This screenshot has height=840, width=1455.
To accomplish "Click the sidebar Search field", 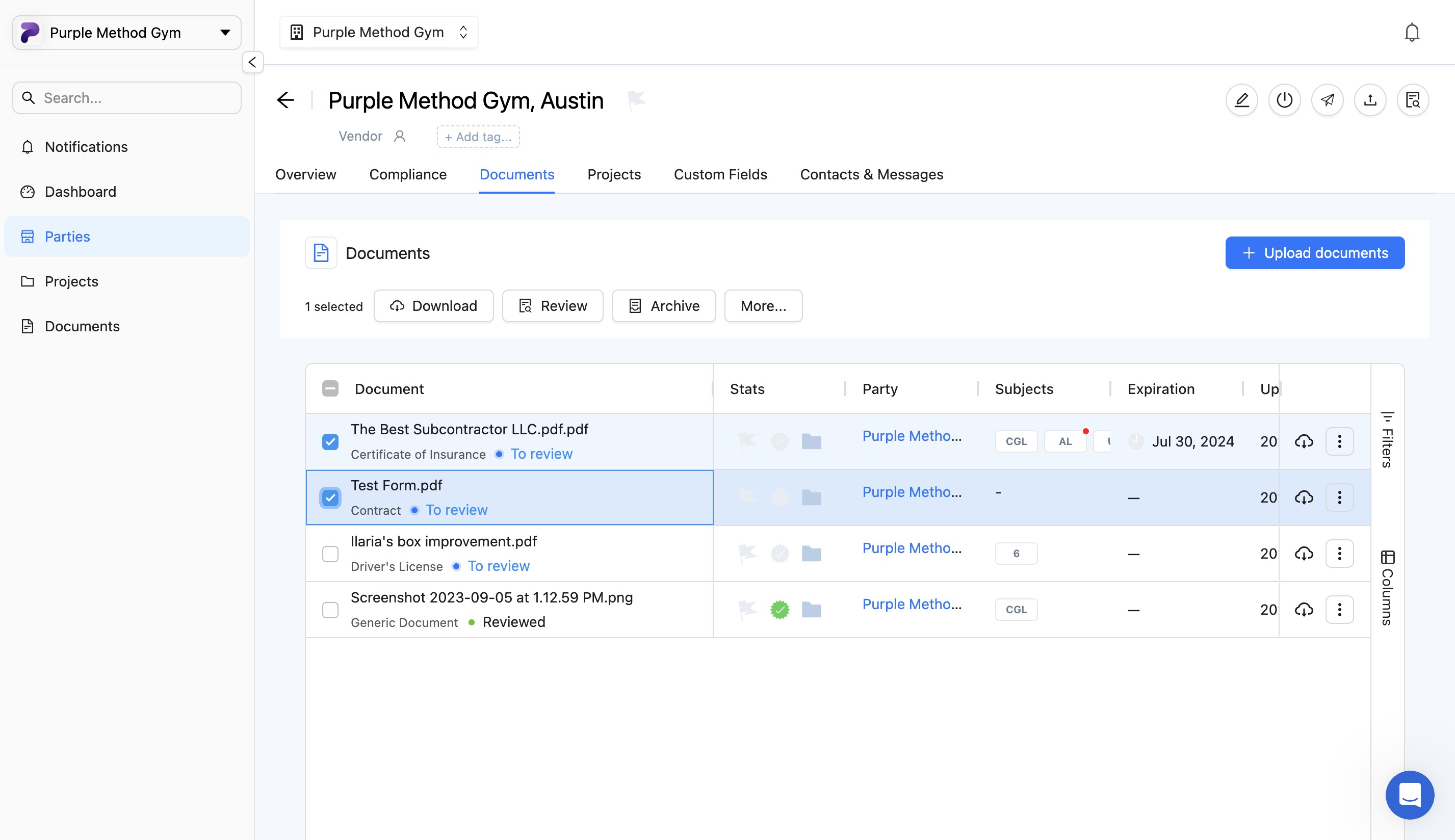I will [127, 98].
